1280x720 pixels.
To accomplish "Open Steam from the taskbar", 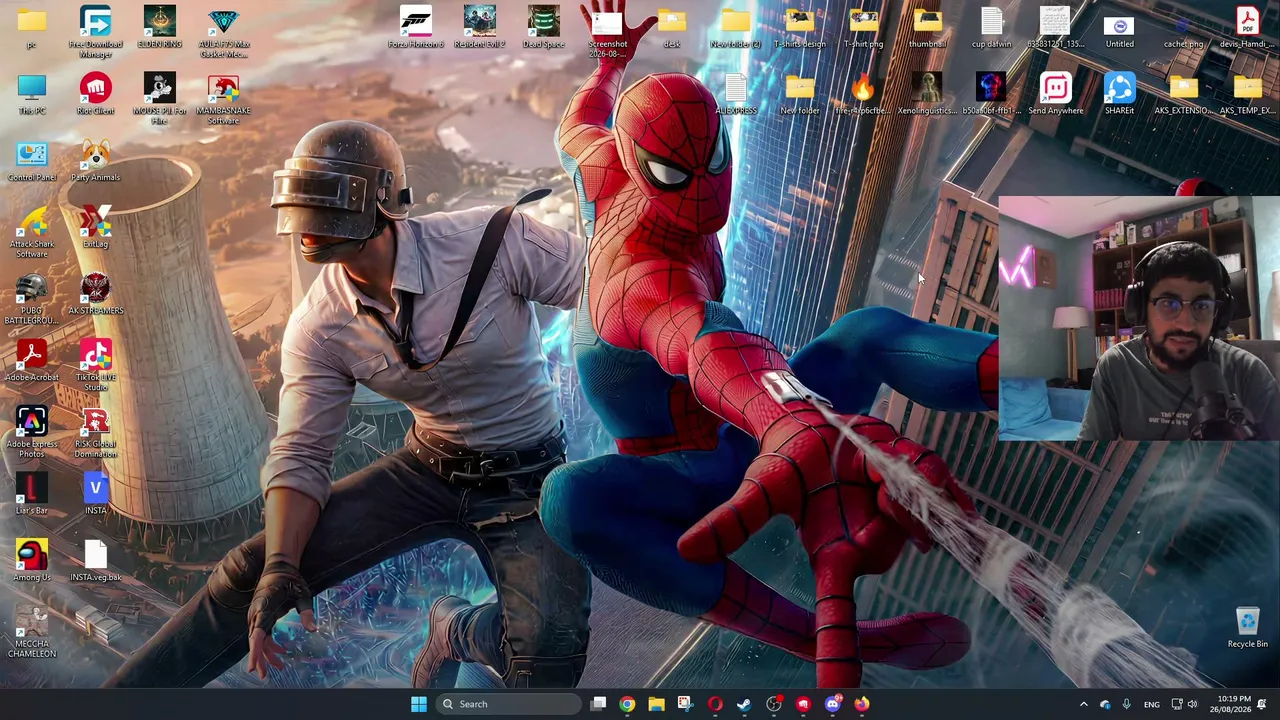I will [744, 704].
